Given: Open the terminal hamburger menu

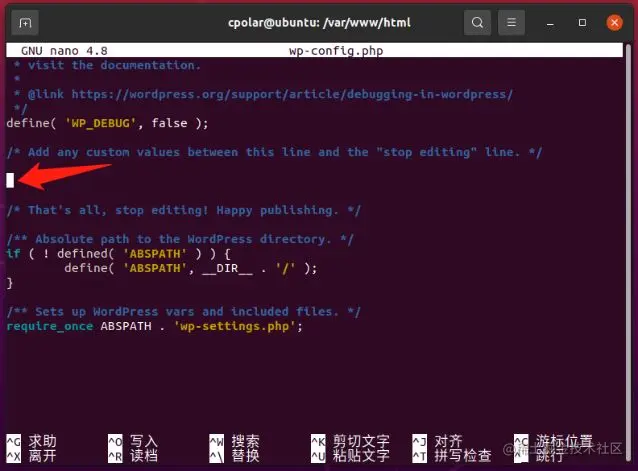Looking at the screenshot, I should pos(511,22).
